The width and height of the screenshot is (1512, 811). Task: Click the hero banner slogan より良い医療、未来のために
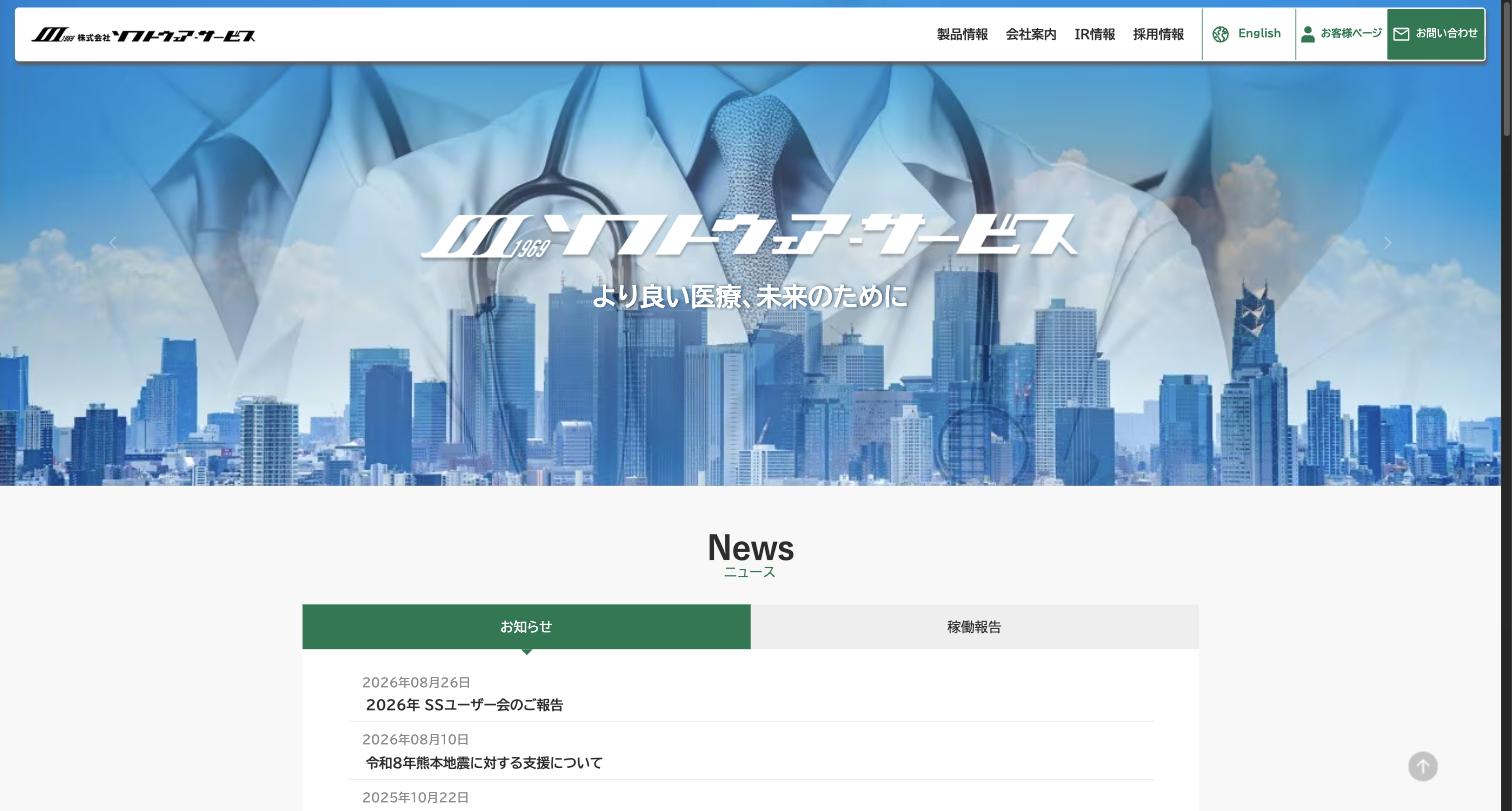[x=750, y=297]
